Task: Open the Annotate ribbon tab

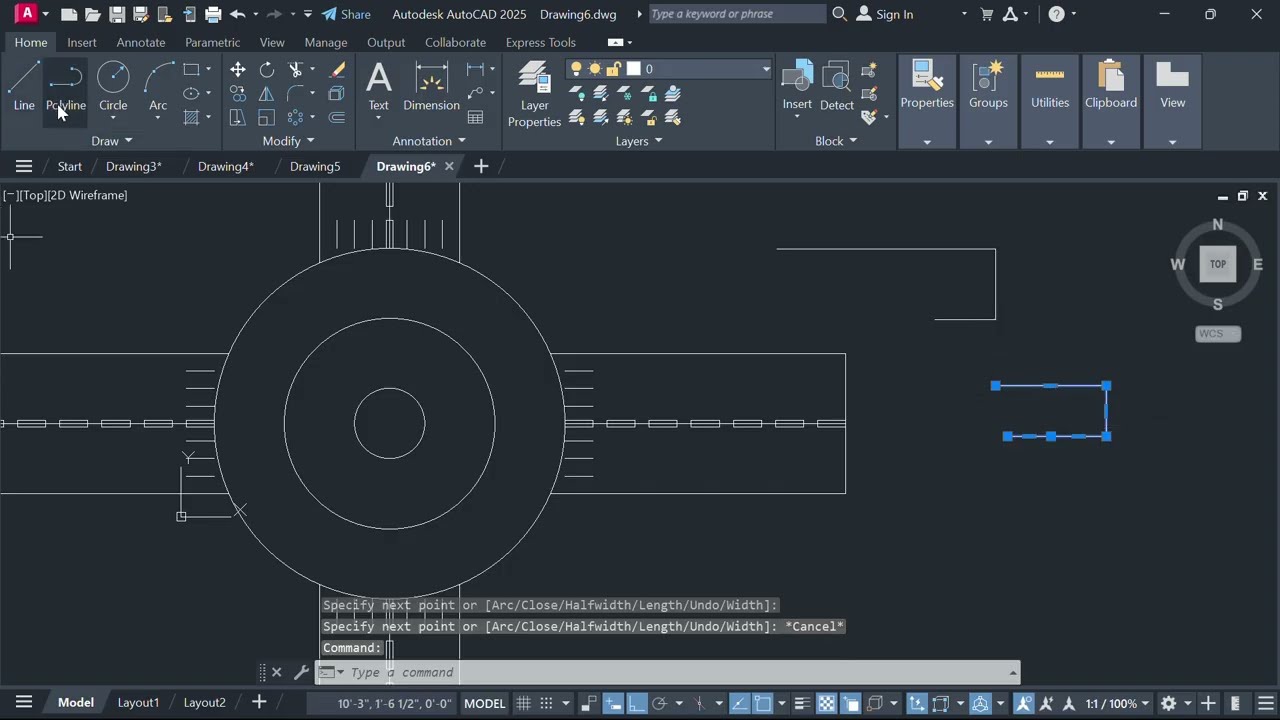Action: (141, 42)
